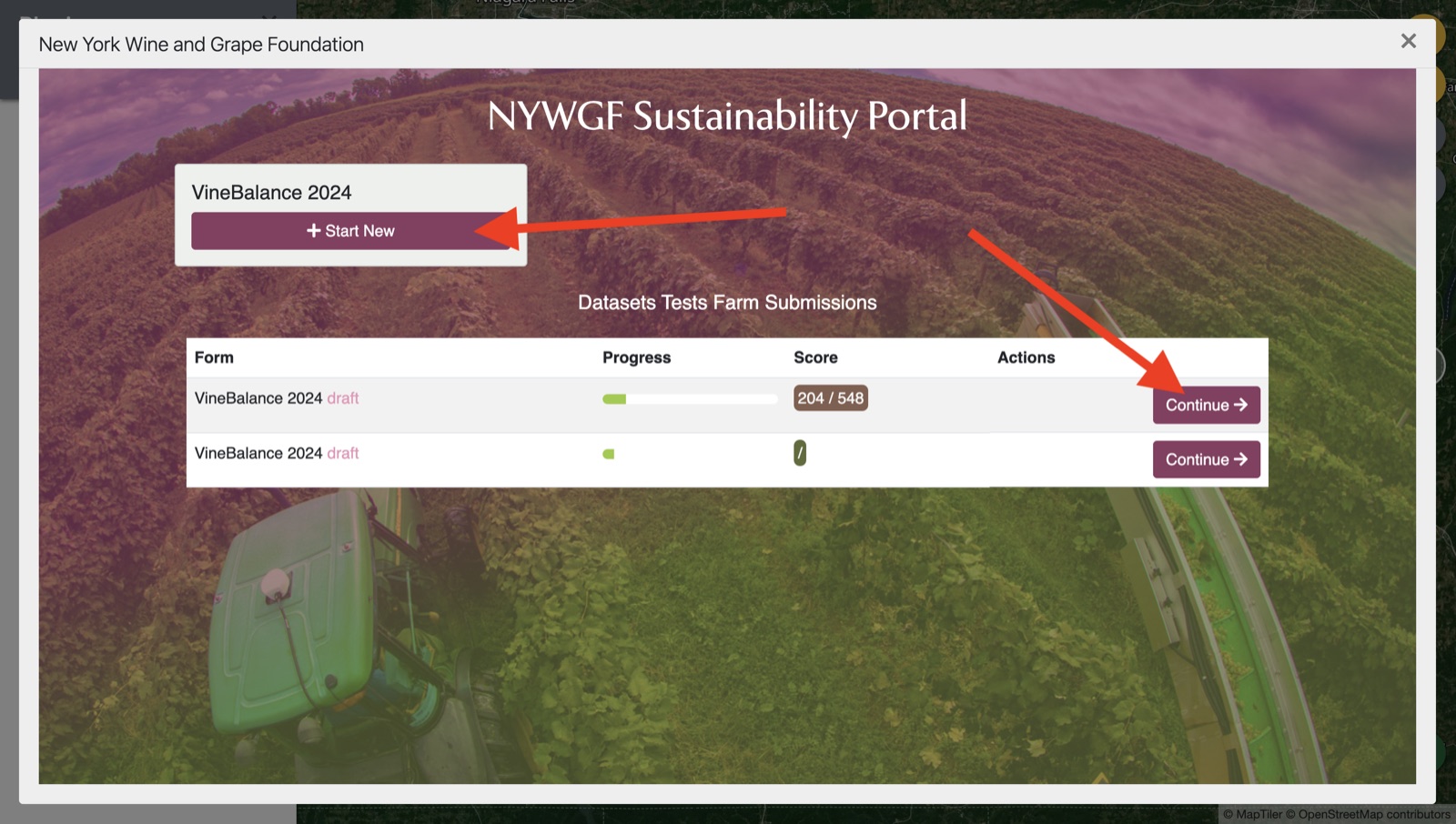Click the VineBalance 2024 draft name of the unscored row
The image size is (1456, 824).
[x=277, y=453]
